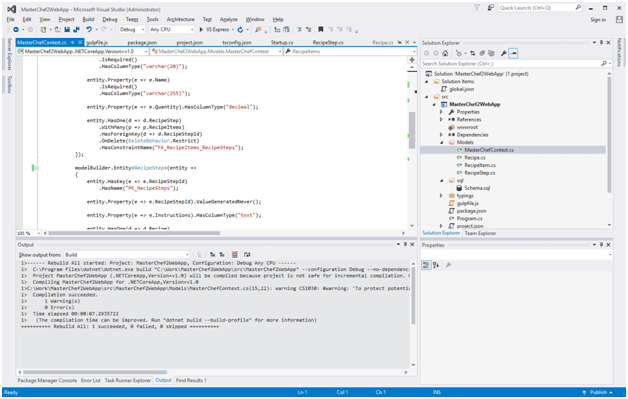Click the editor vertical scrollbar thumb
This screenshot has width=628, height=399.
412,130
